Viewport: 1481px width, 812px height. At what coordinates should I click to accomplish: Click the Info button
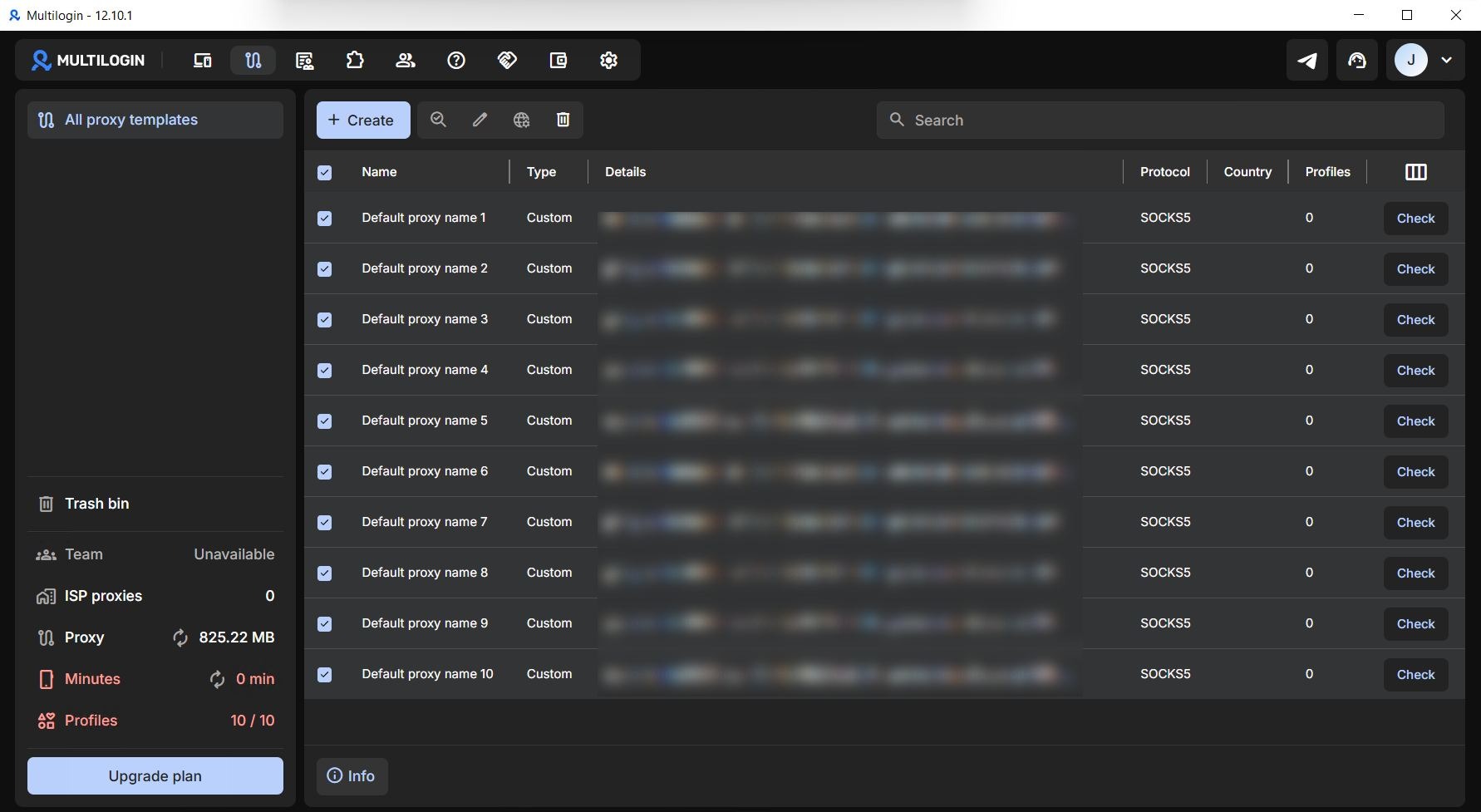point(352,775)
